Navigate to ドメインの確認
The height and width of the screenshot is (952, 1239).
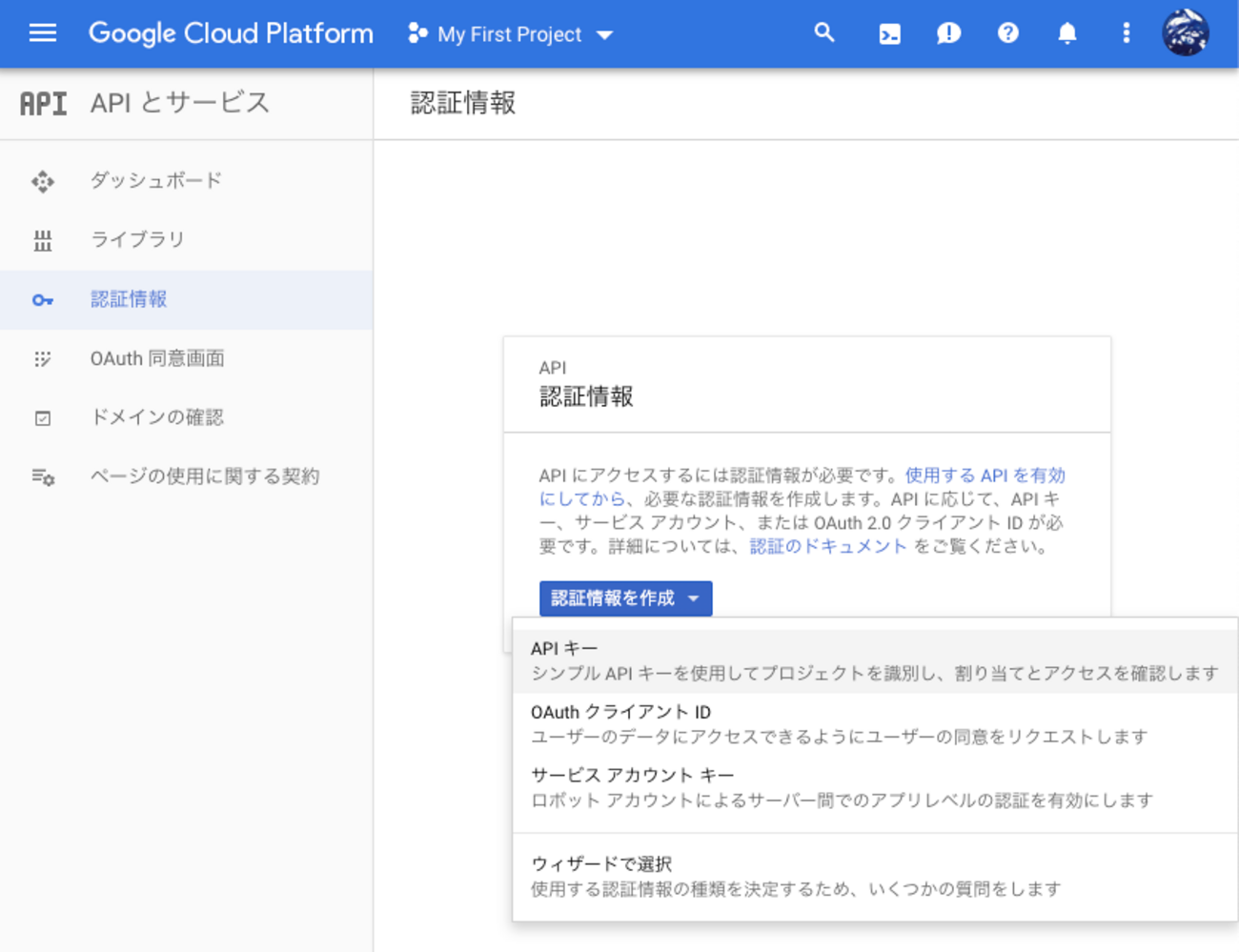(x=187, y=417)
